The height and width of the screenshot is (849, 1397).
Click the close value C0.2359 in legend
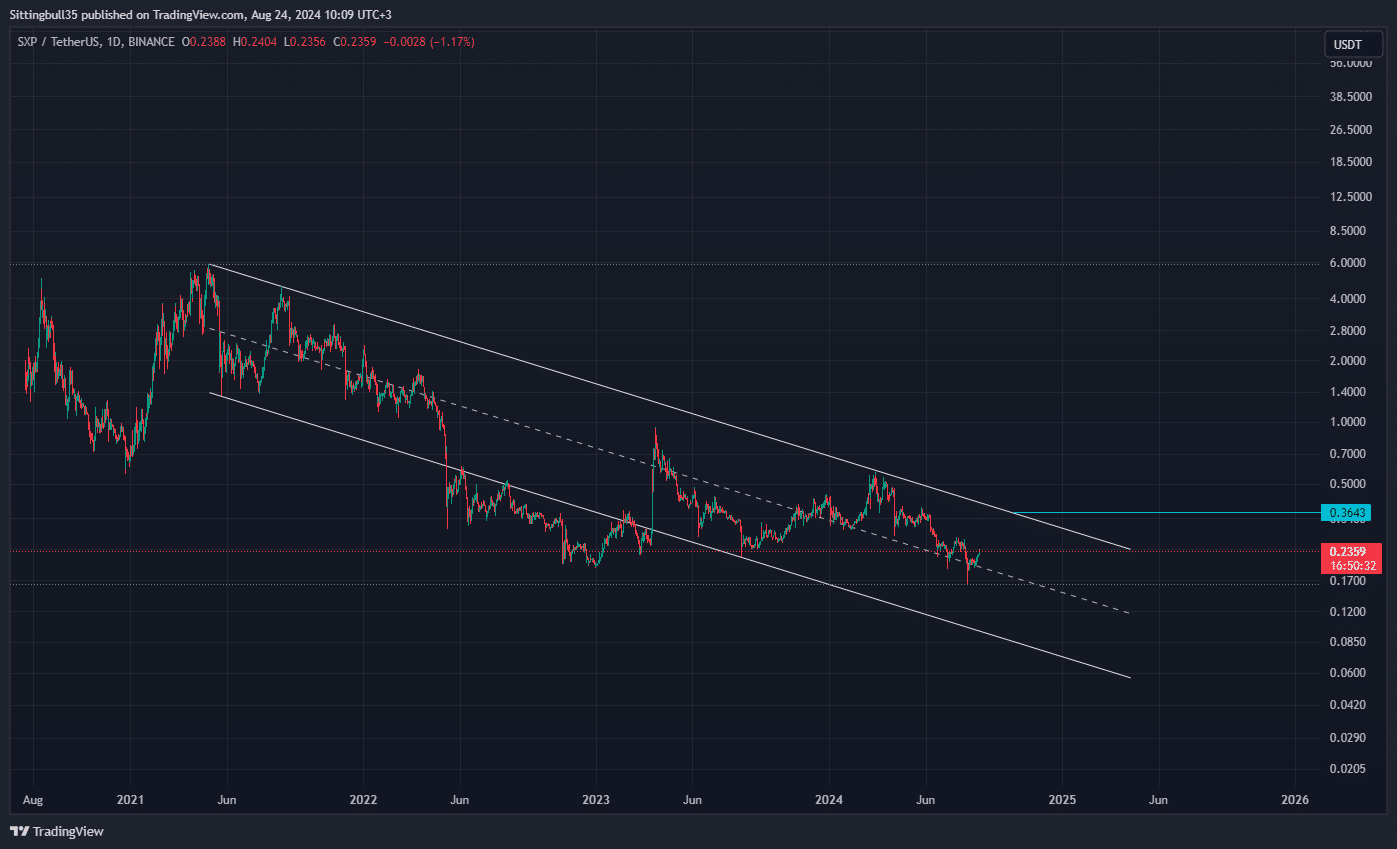(354, 42)
